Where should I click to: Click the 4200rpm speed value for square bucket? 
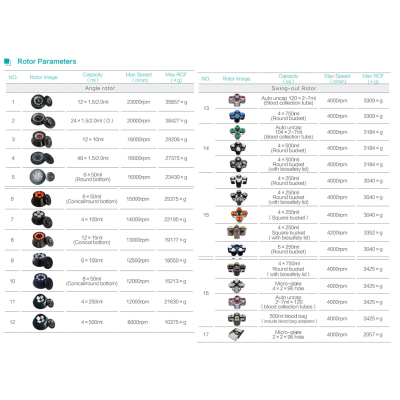(x=337, y=233)
